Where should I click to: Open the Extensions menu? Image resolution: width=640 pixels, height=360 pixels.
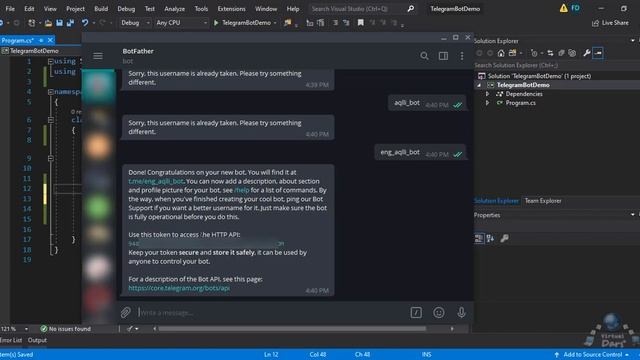click(231, 9)
